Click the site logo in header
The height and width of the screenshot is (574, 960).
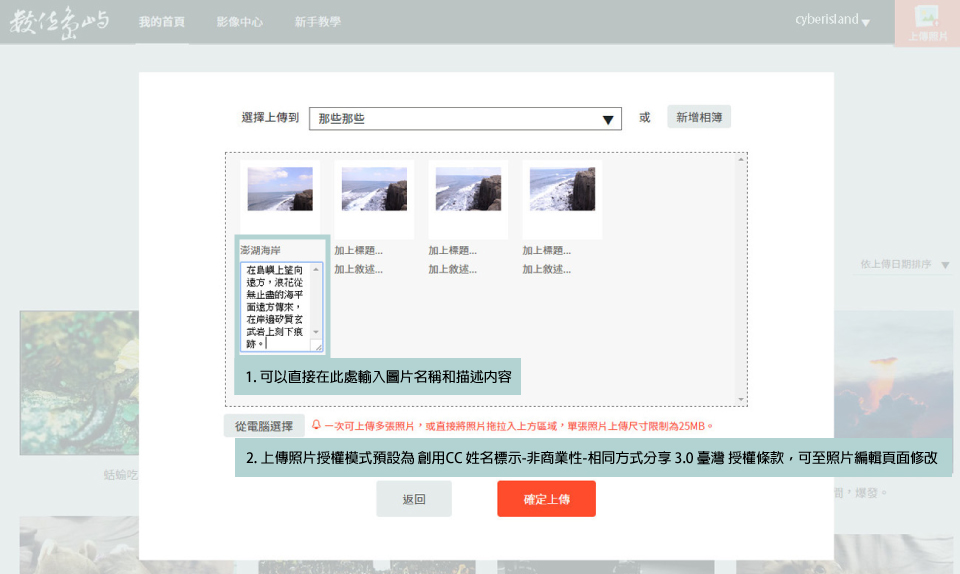point(60,22)
